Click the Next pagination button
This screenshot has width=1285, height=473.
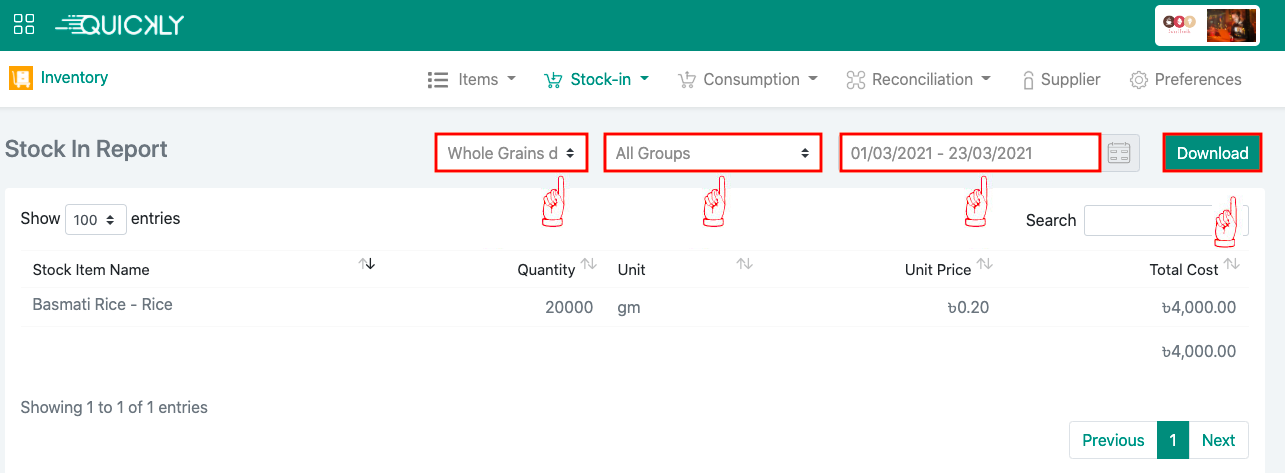tap(1218, 440)
